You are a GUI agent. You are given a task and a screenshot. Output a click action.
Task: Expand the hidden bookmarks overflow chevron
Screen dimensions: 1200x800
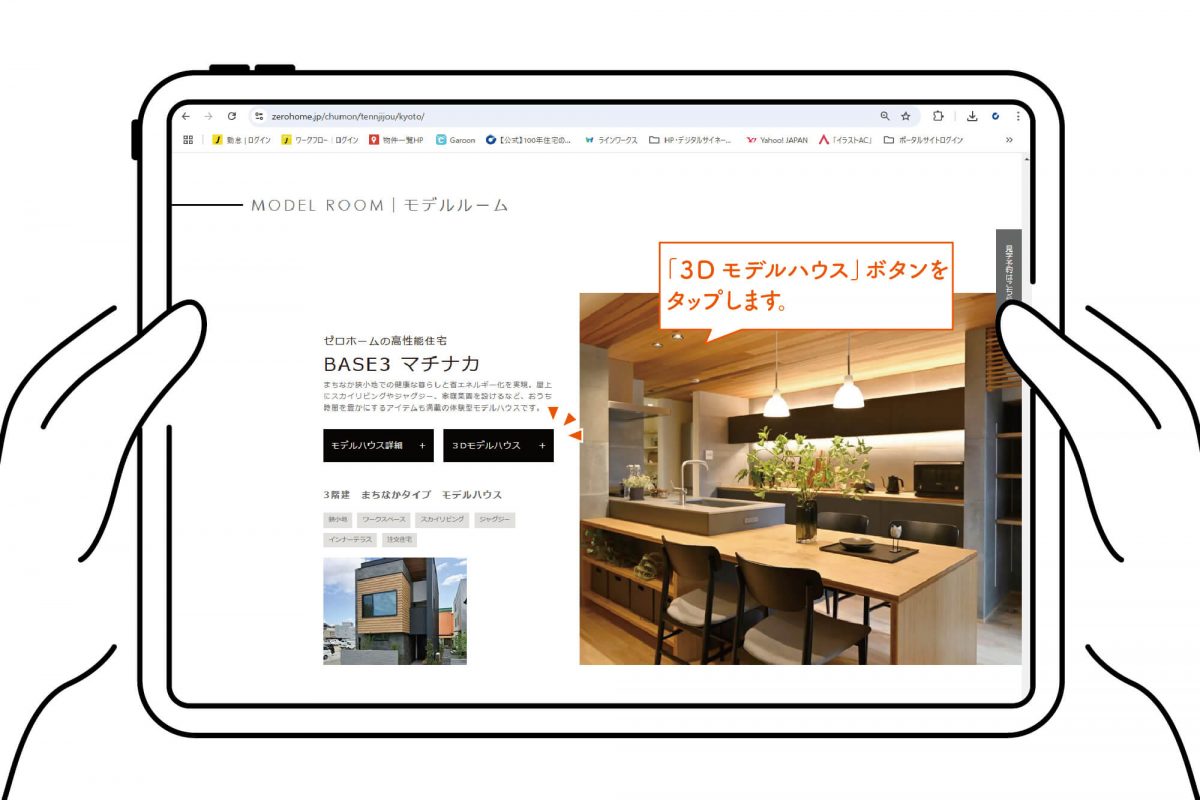[1008, 140]
